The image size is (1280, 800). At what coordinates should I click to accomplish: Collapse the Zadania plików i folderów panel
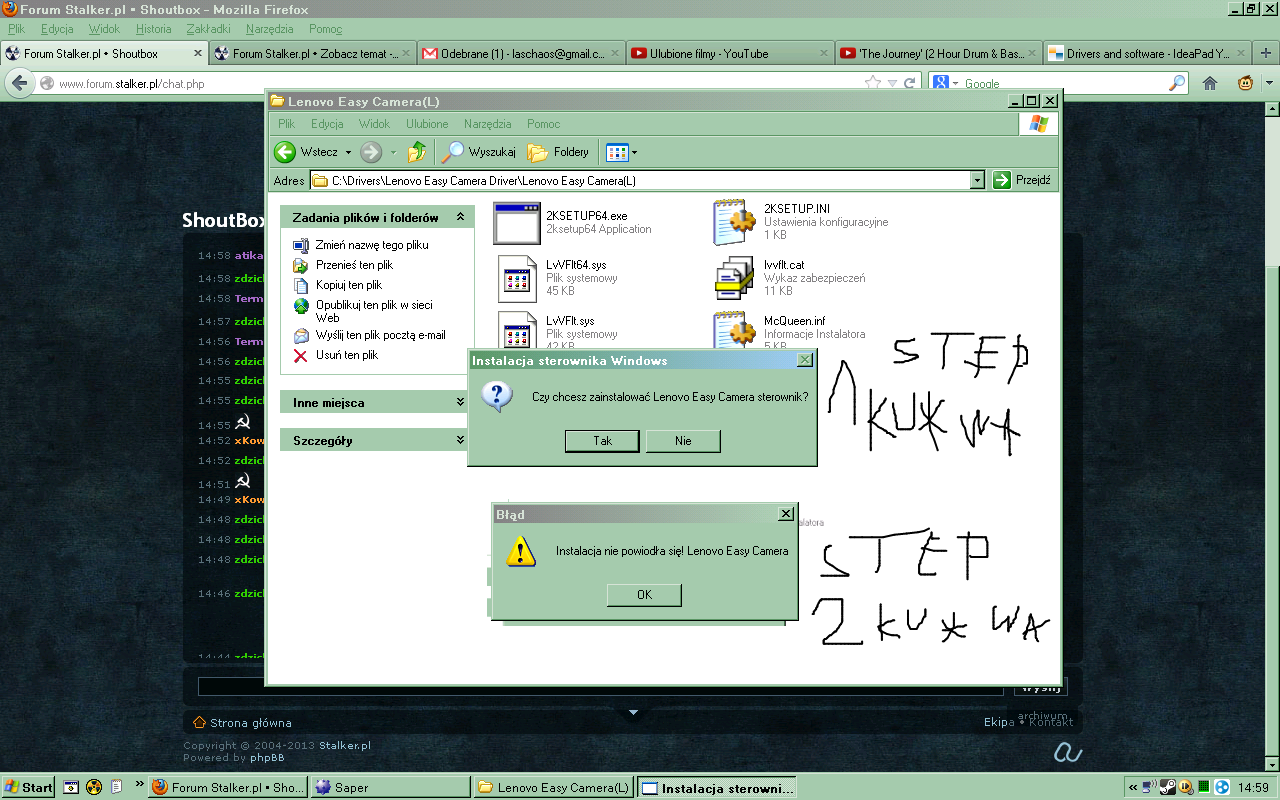[x=460, y=217]
